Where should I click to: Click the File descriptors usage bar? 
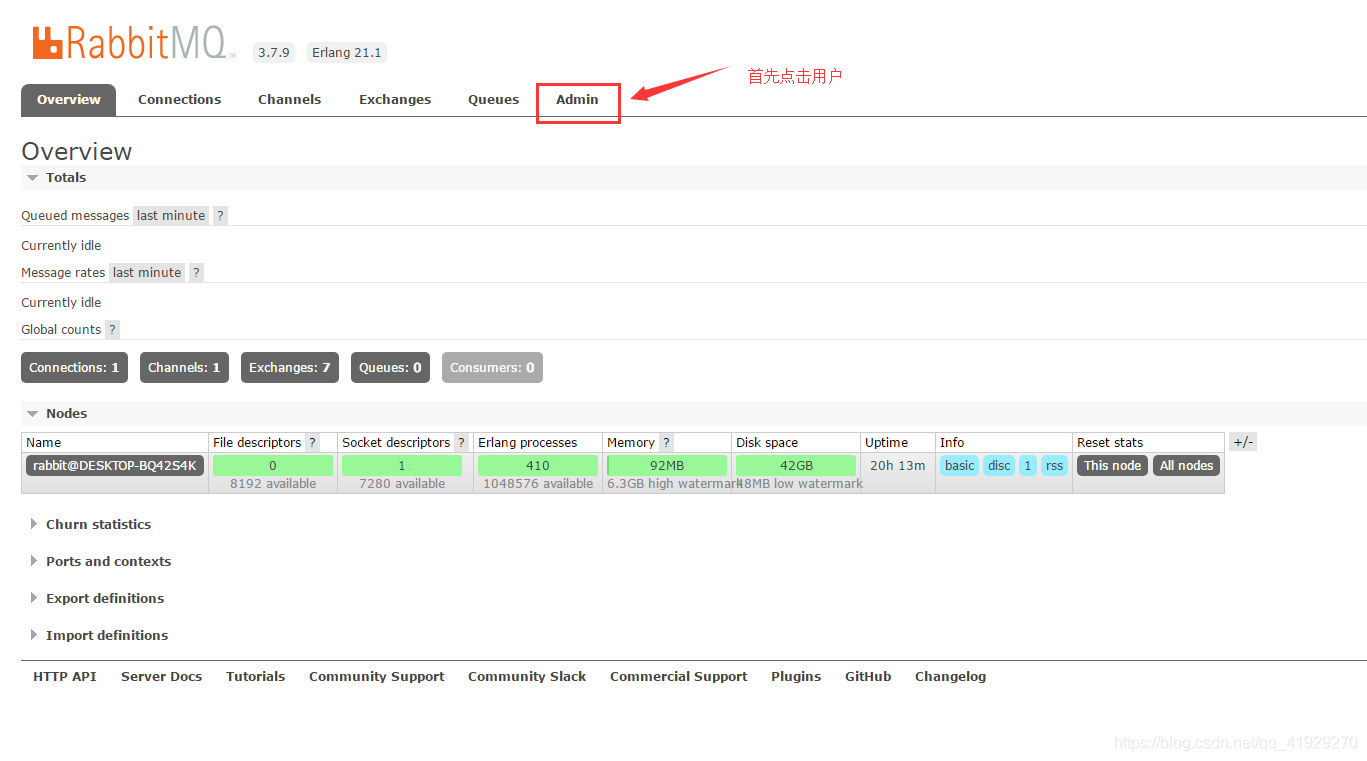click(272, 465)
